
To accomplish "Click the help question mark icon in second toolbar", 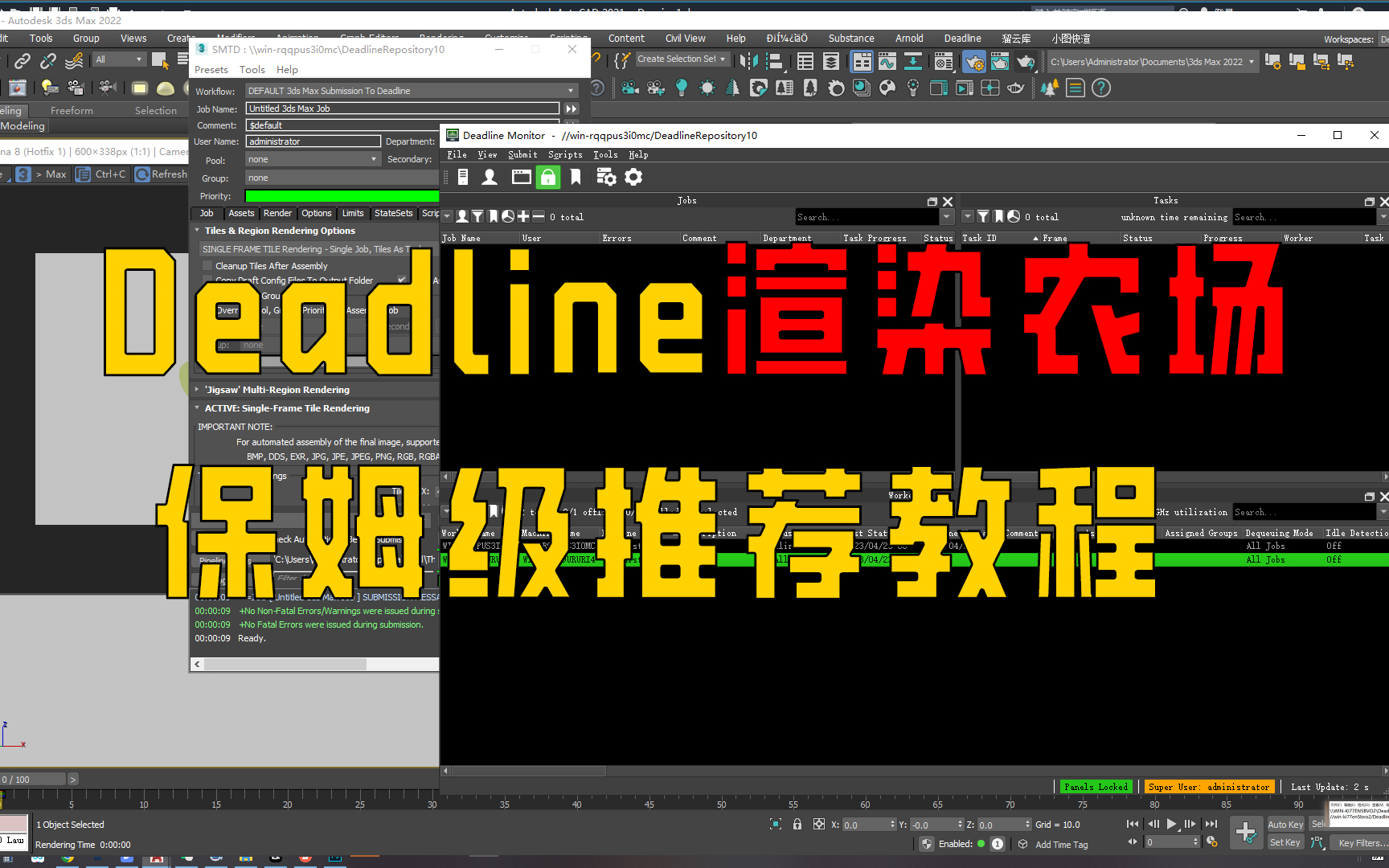I will click(x=1101, y=88).
